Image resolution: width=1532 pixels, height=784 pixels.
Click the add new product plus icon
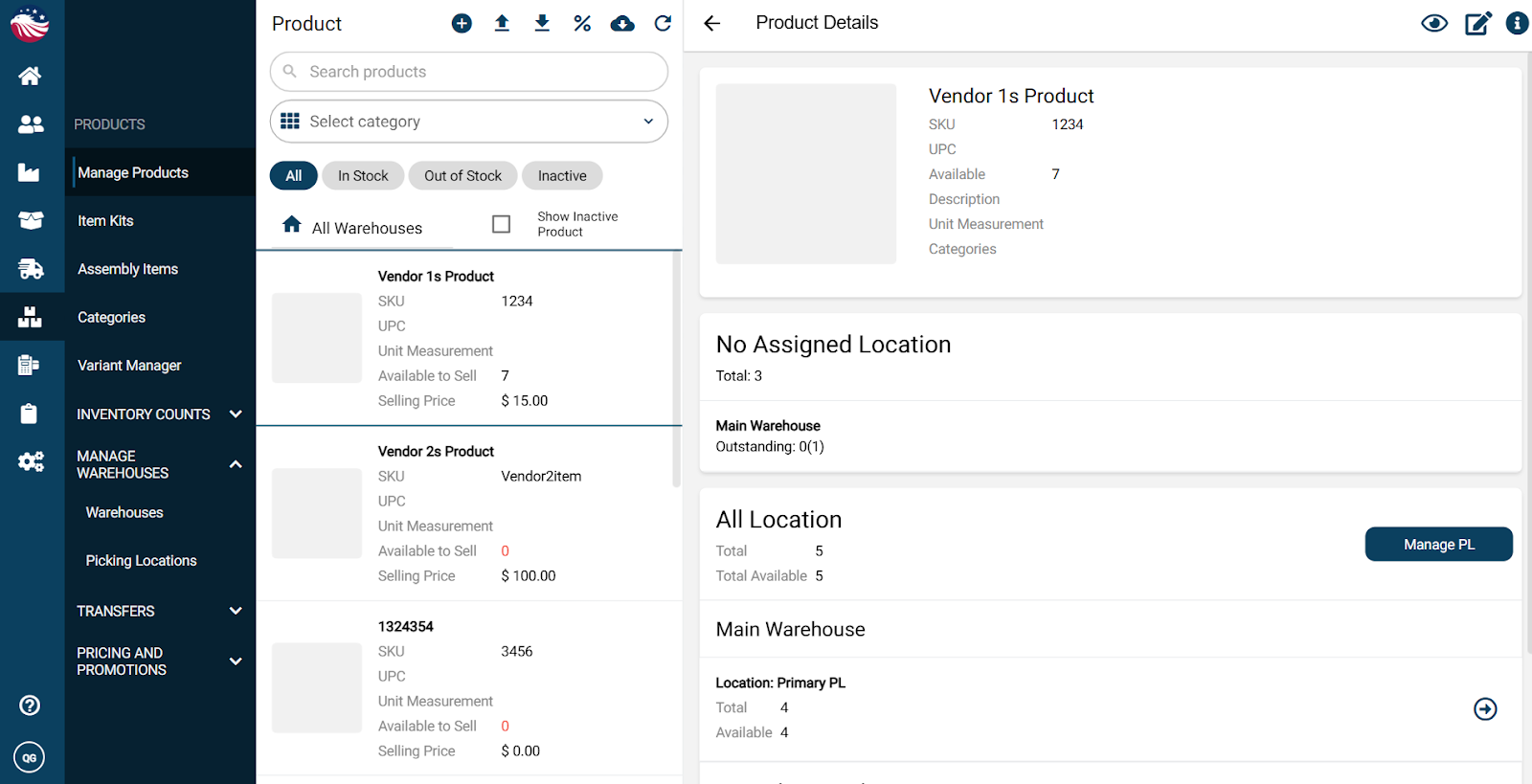point(462,24)
